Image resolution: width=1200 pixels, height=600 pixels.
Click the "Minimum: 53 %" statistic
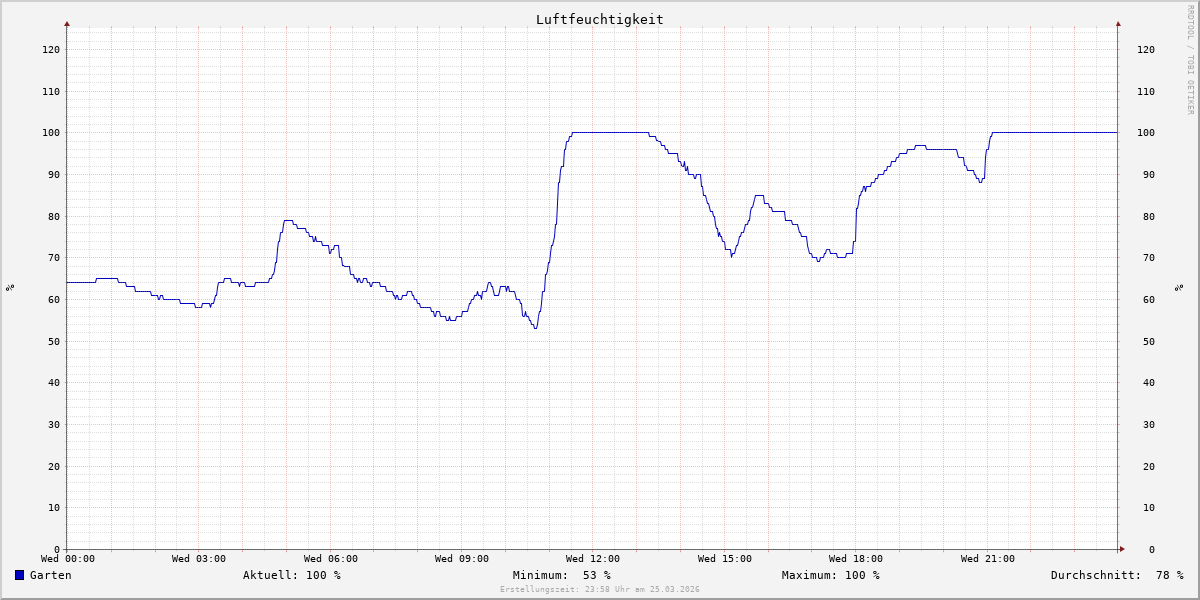[x=561, y=575]
